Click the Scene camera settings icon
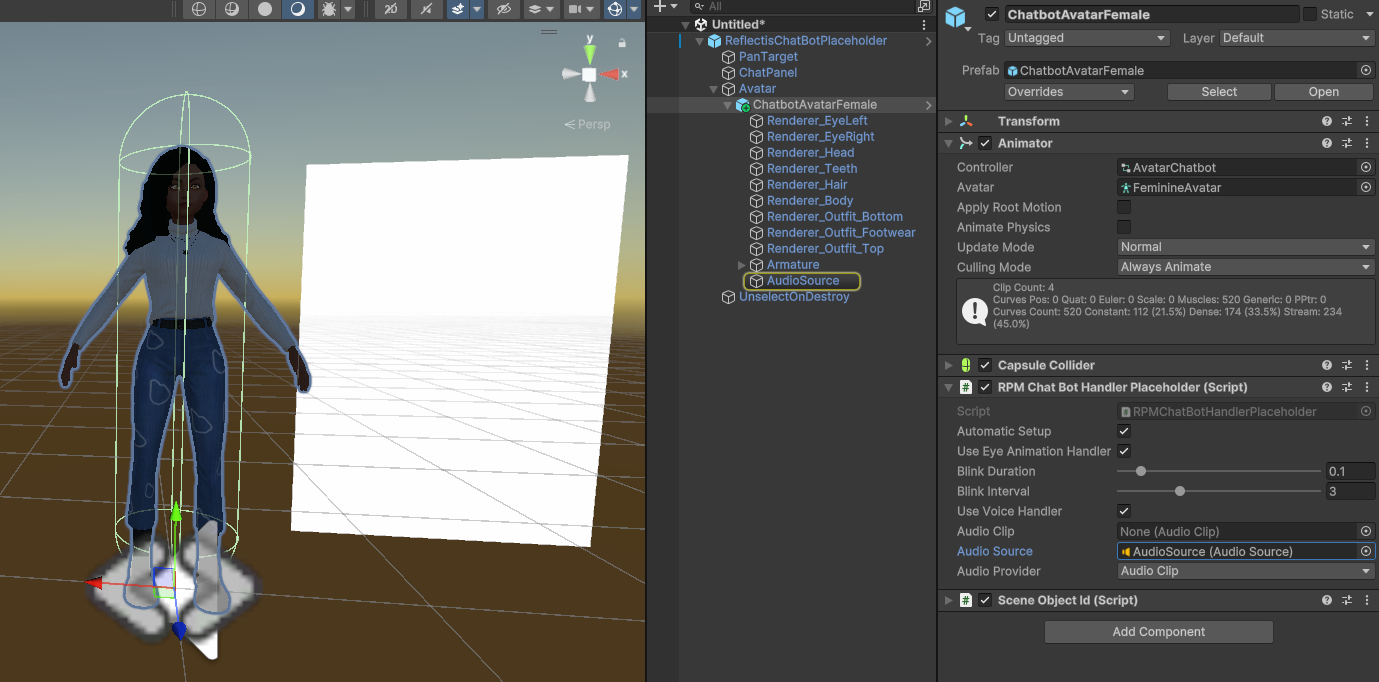This screenshot has width=1379, height=682. 575,9
